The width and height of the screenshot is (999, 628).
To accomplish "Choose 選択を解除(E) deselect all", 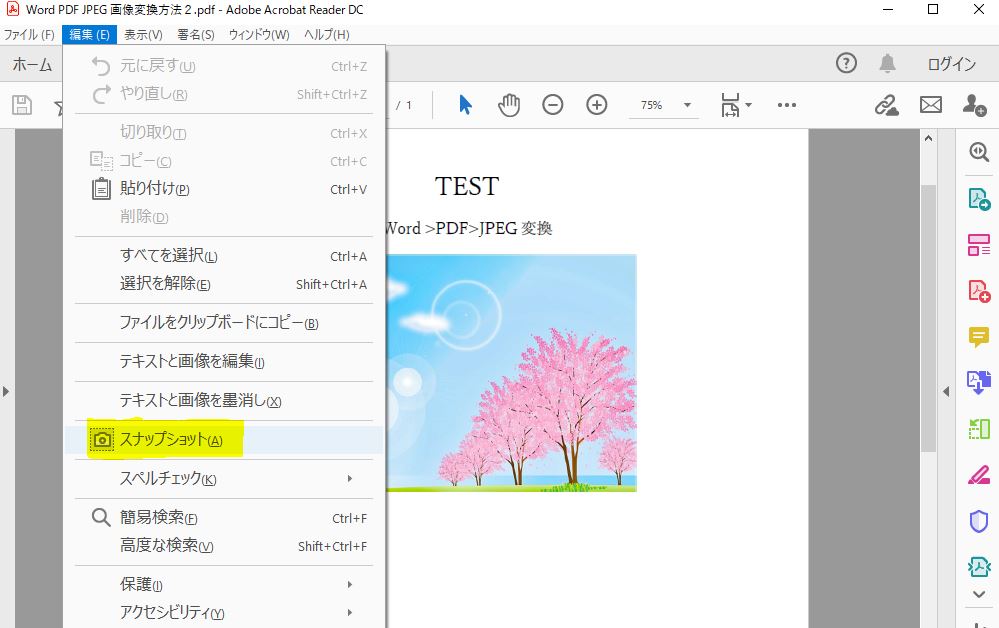I will (224, 284).
